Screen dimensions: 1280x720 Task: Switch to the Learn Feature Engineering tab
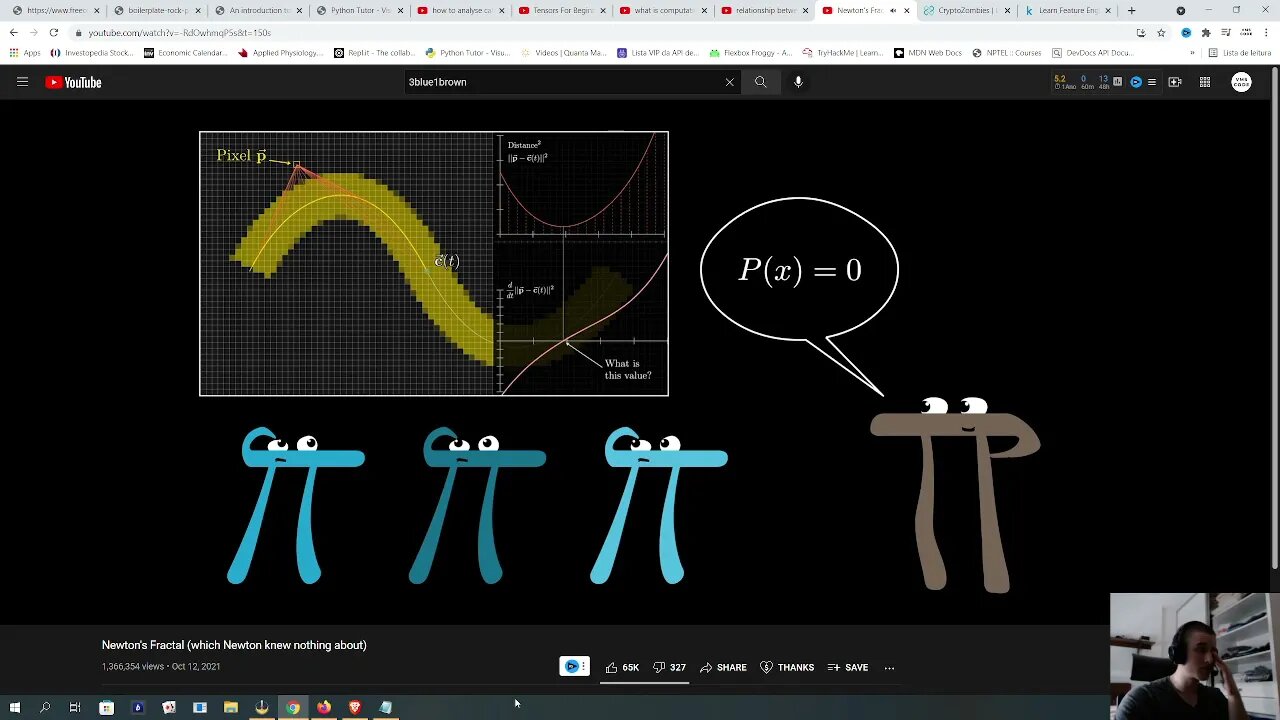click(1066, 10)
